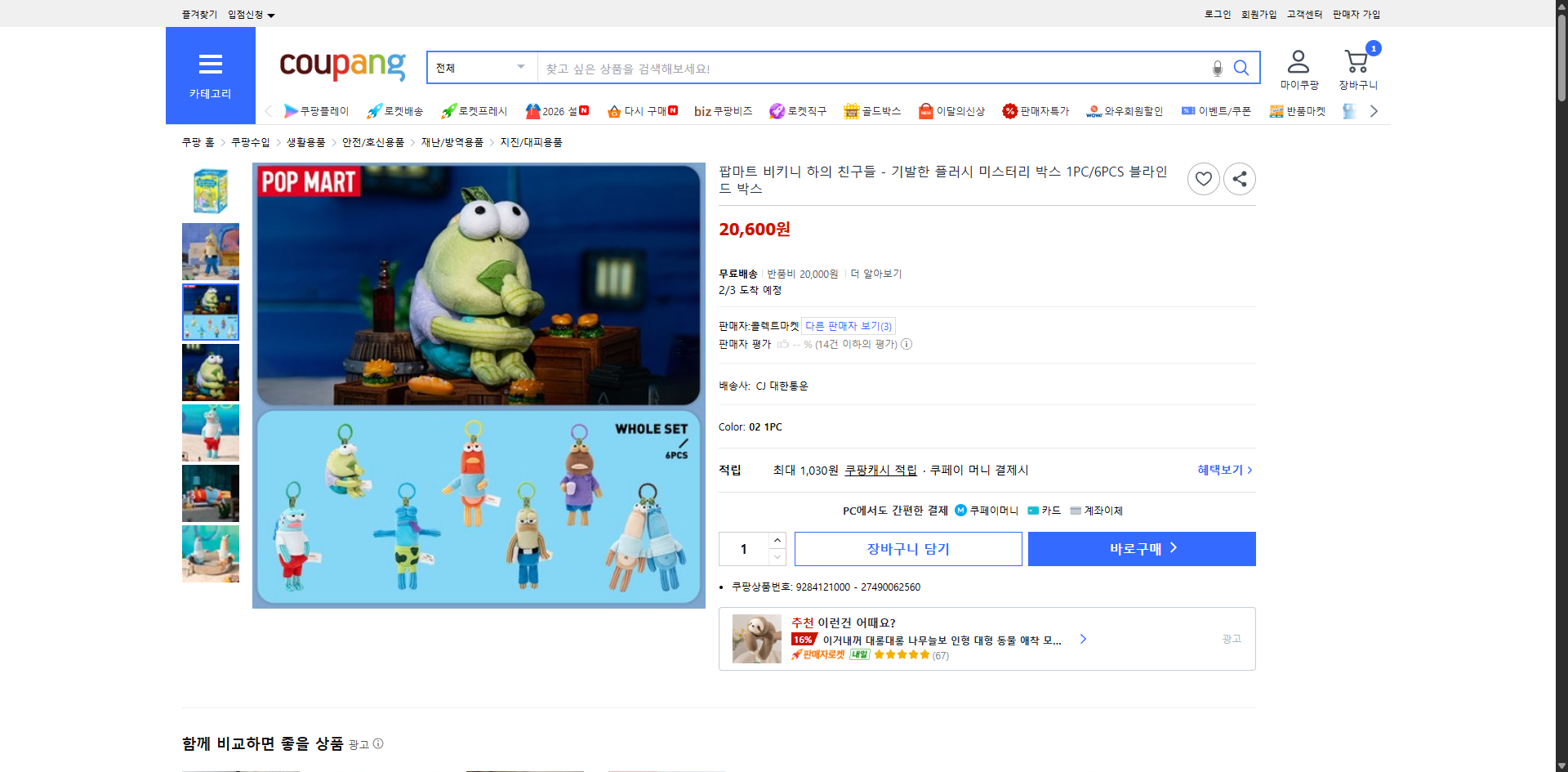Open the 카테고리 hamburger menu
1568x772 pixels.
tap(210, 64)
